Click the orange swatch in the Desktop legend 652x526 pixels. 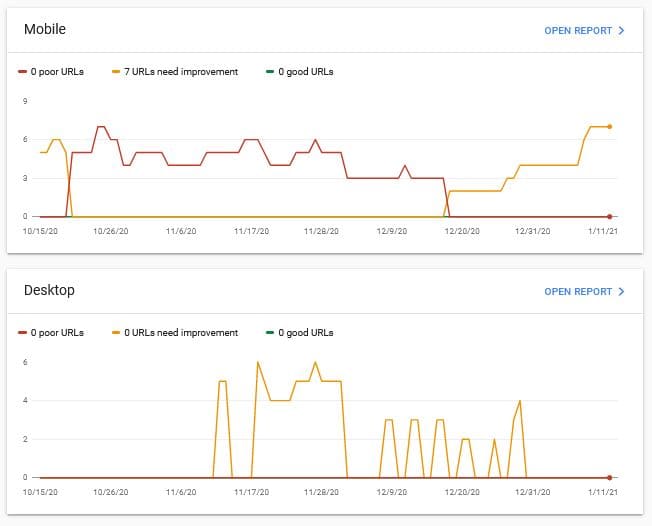(x=117, y=333)
